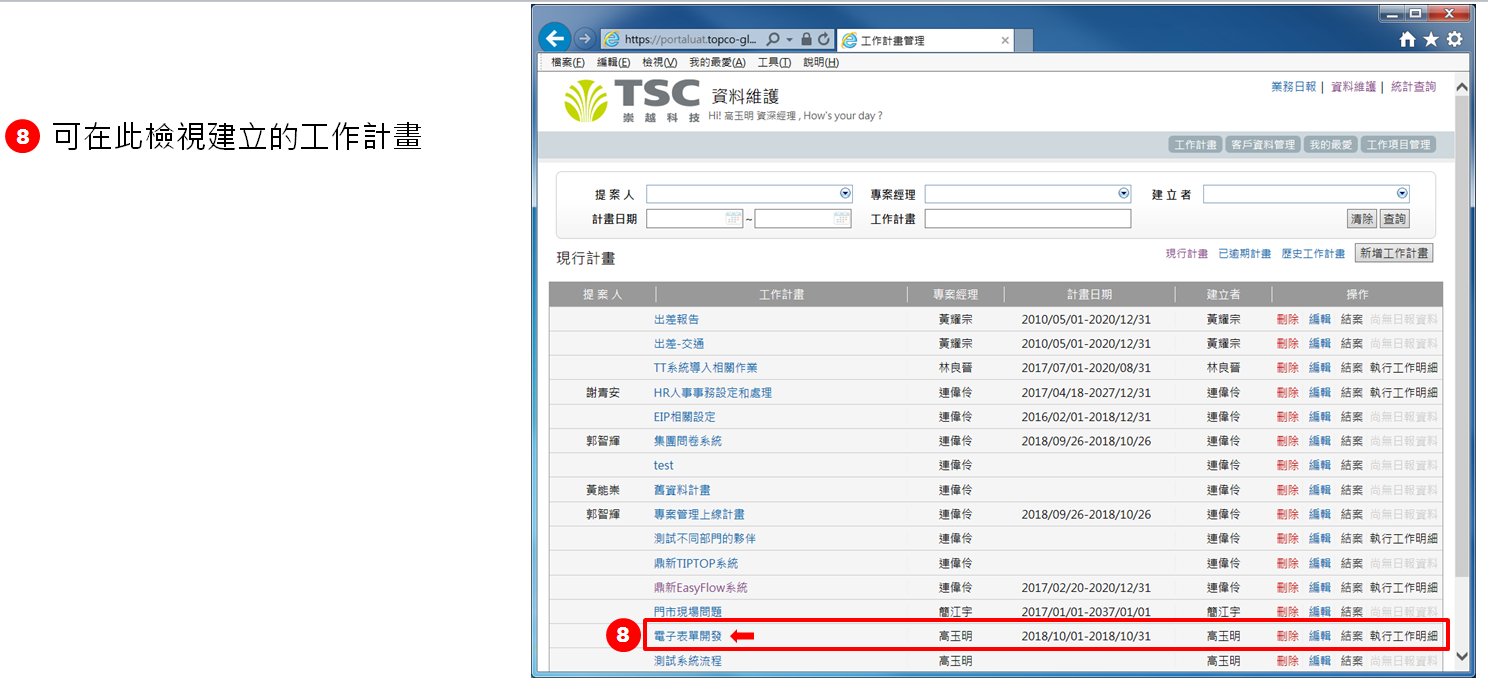
Task: Open the 工具(T) menu
Action: [x=774, y=63]
